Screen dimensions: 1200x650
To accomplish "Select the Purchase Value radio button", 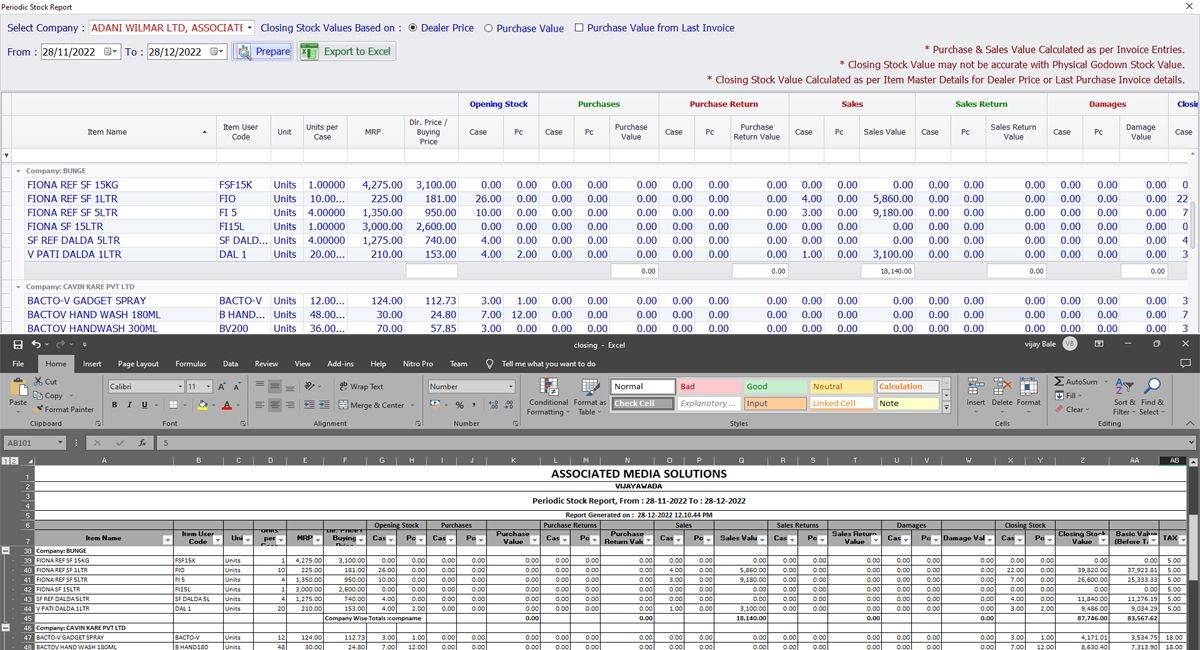I will [488, 28].
